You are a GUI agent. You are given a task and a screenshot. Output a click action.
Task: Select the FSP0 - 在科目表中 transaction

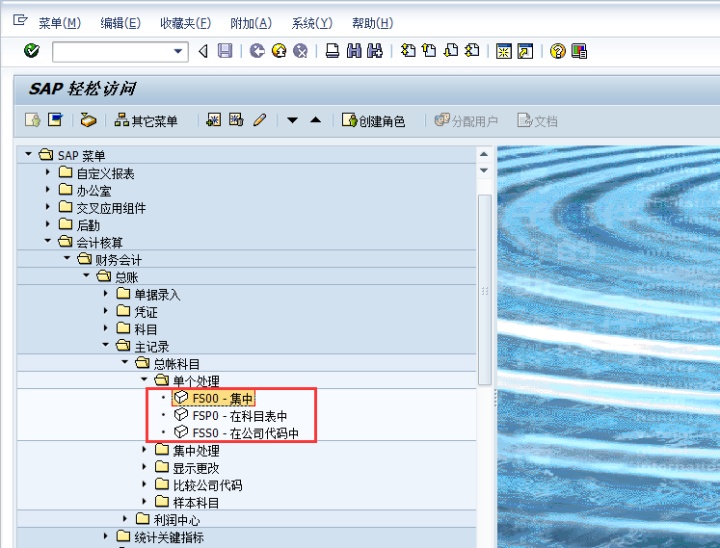[x=231, y=416]
